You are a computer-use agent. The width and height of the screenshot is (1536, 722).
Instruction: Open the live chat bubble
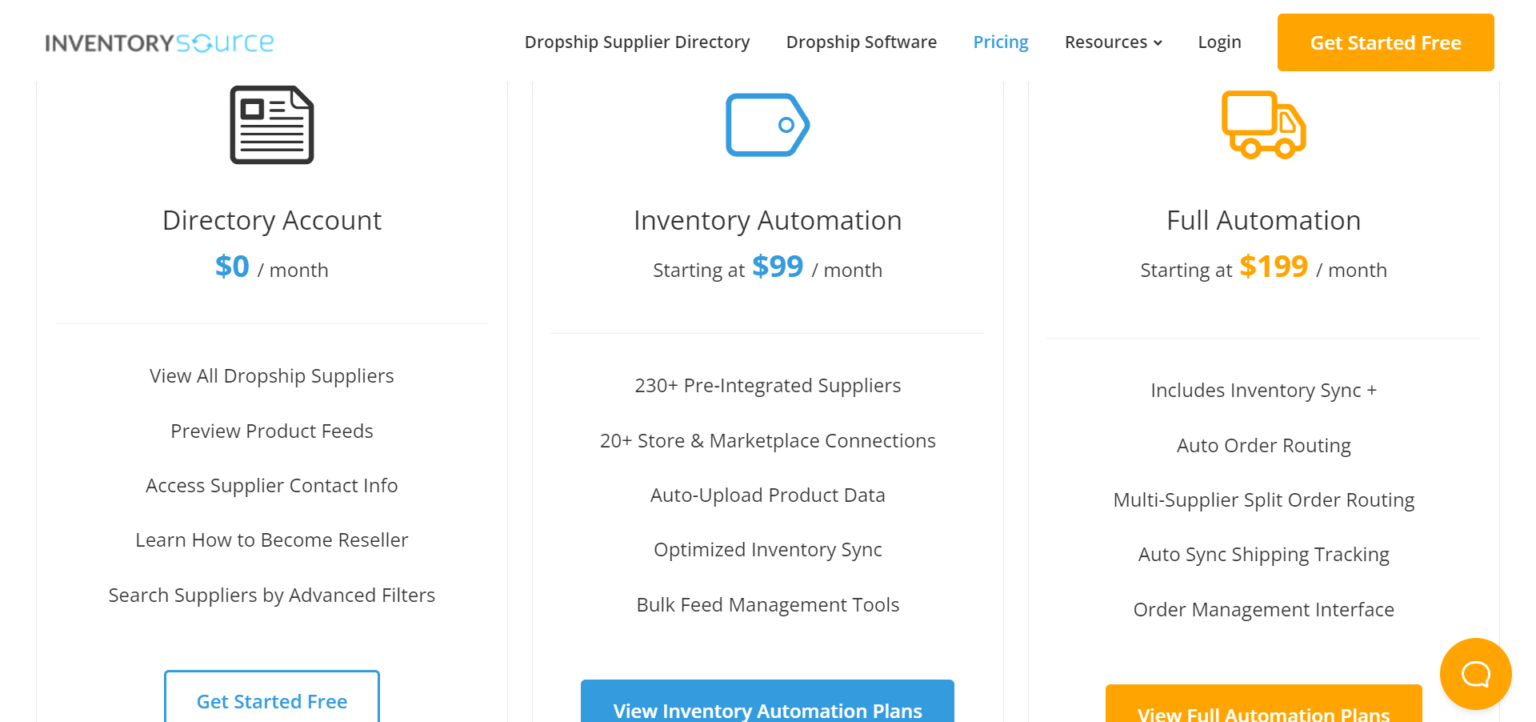1475,673
